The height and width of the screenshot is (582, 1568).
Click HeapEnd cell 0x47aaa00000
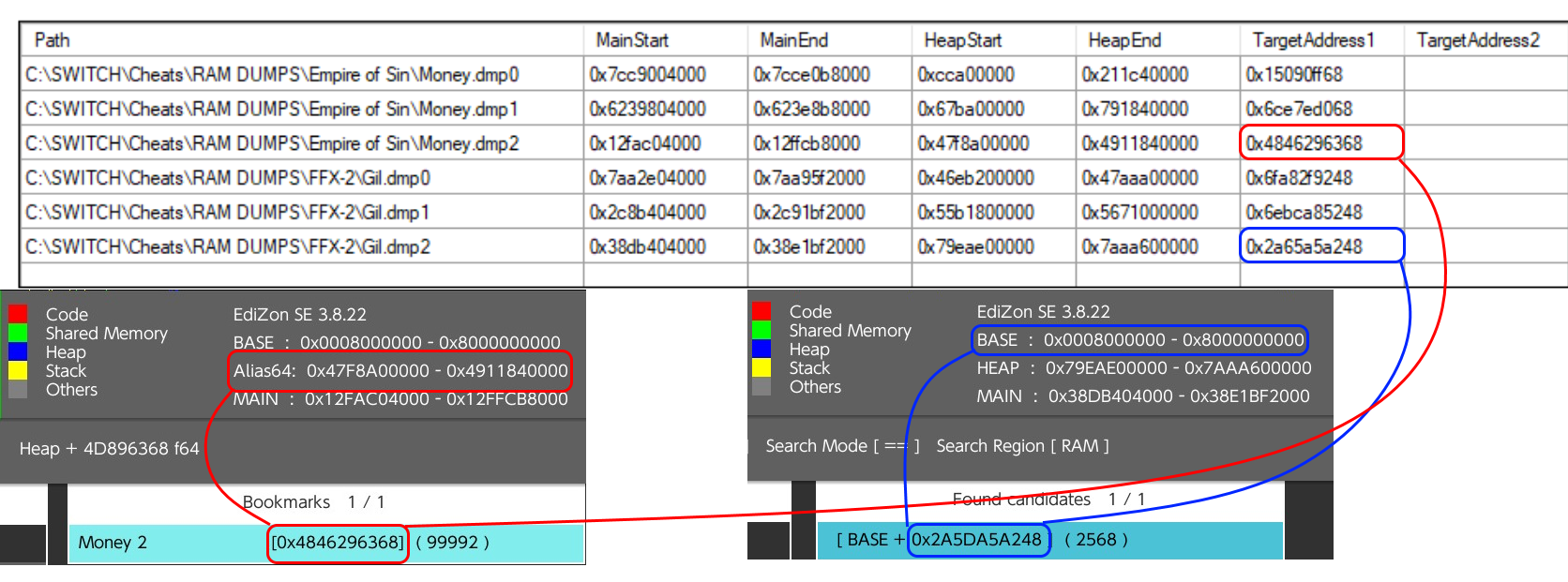point(1157,177)
